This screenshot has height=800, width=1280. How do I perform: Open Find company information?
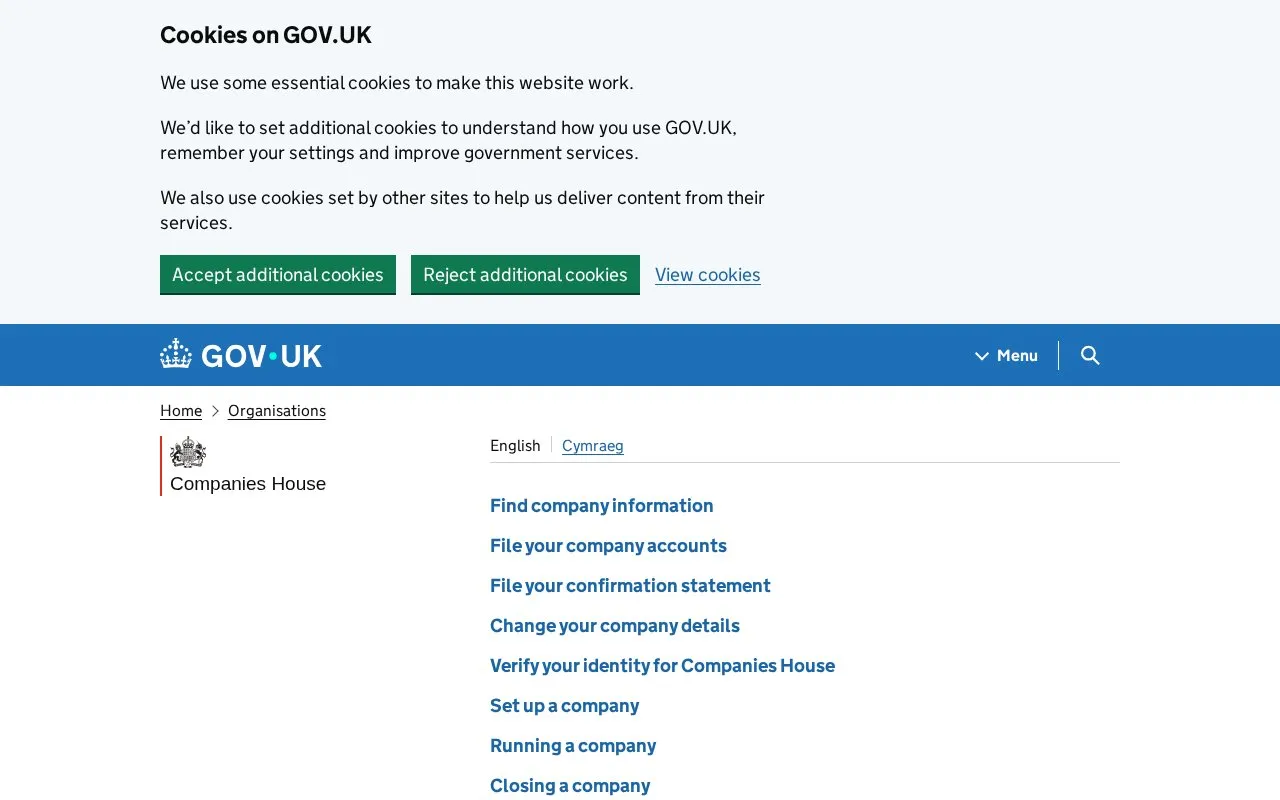(602, 506)
